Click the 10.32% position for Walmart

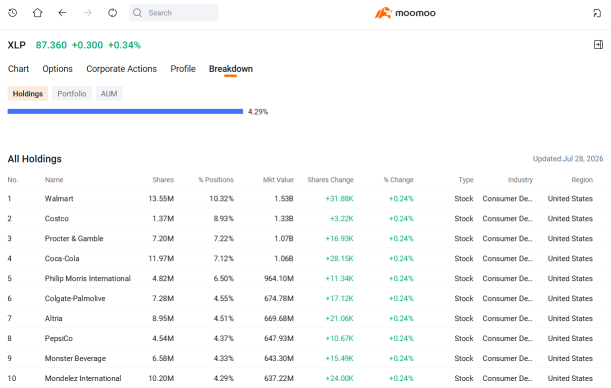pyautogui.click(x=221, y=199)
